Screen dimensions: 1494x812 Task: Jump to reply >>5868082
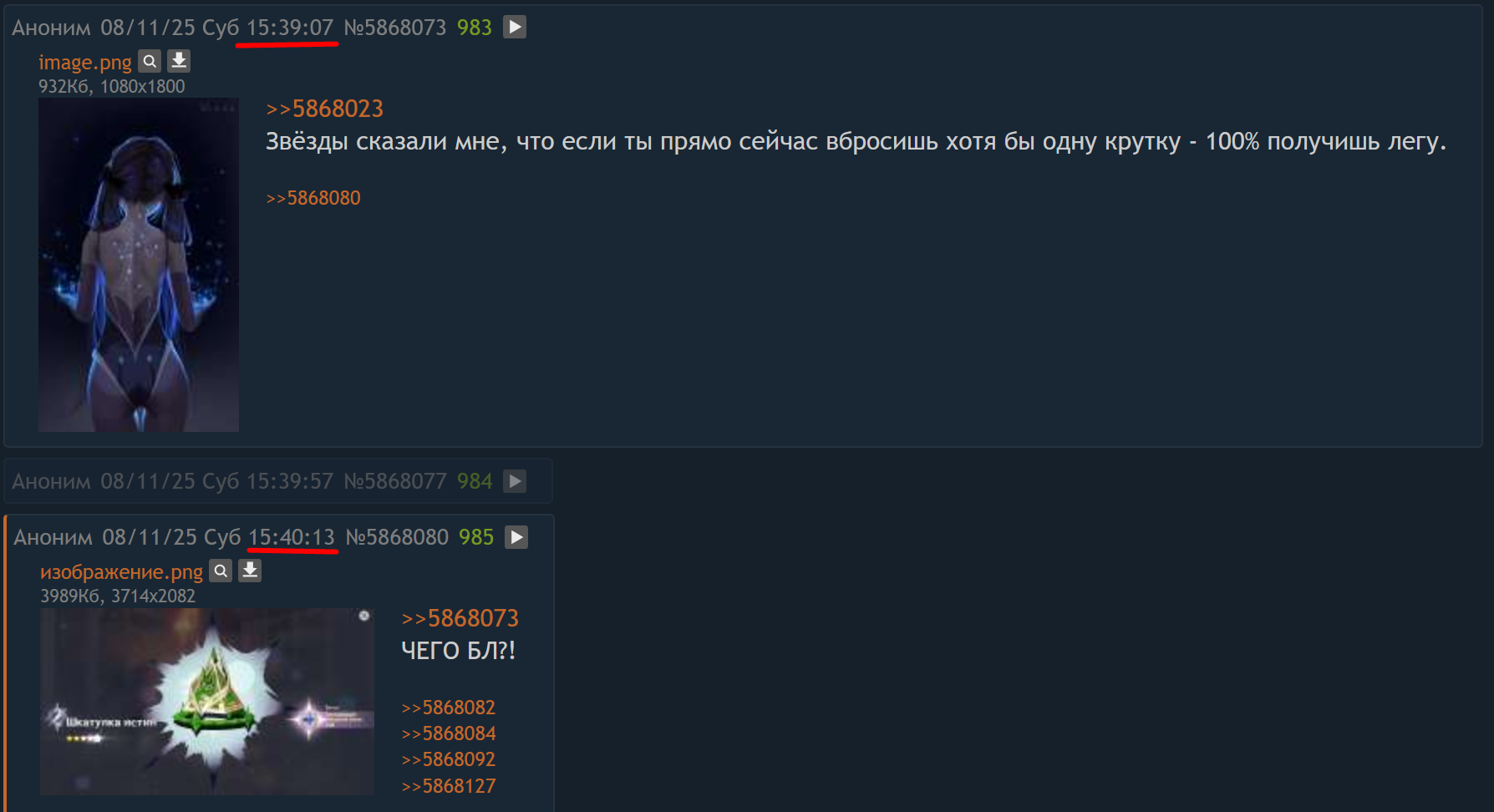tap(449, 708)
